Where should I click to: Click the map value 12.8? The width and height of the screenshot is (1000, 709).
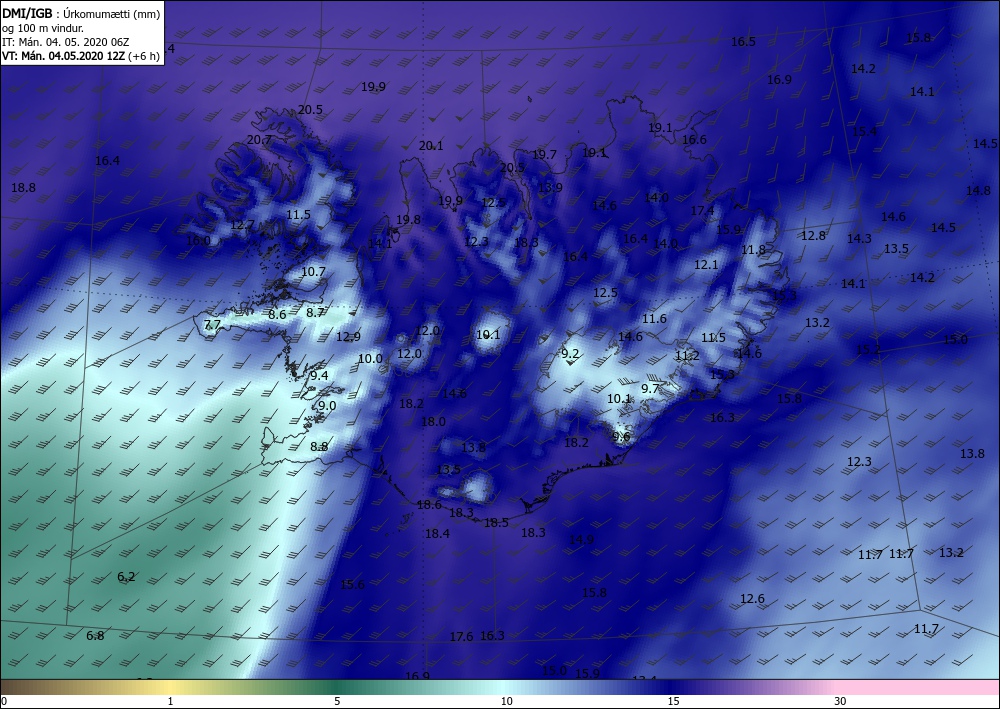click(x=813, y=236)
